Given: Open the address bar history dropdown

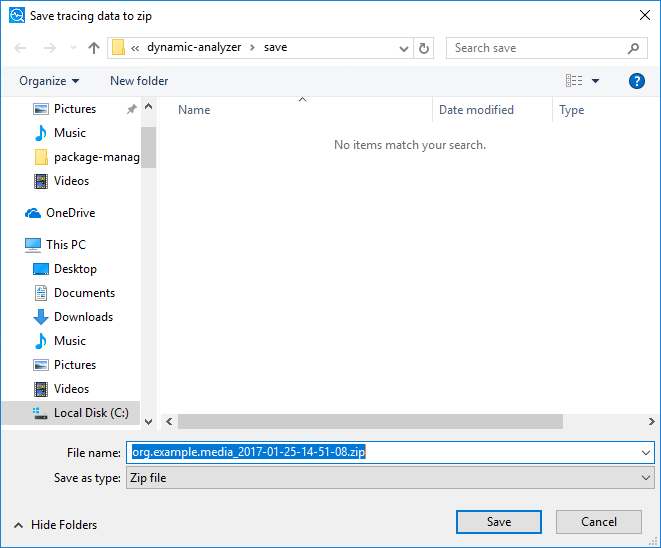Looking at the screenshot, I should coord(403,48).
